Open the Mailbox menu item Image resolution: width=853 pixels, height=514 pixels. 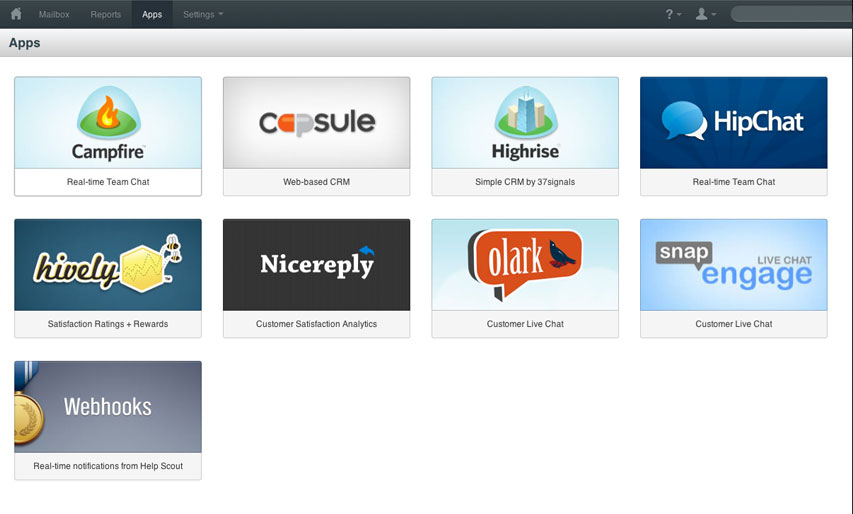pyautogui.click(x=54, y=14)
